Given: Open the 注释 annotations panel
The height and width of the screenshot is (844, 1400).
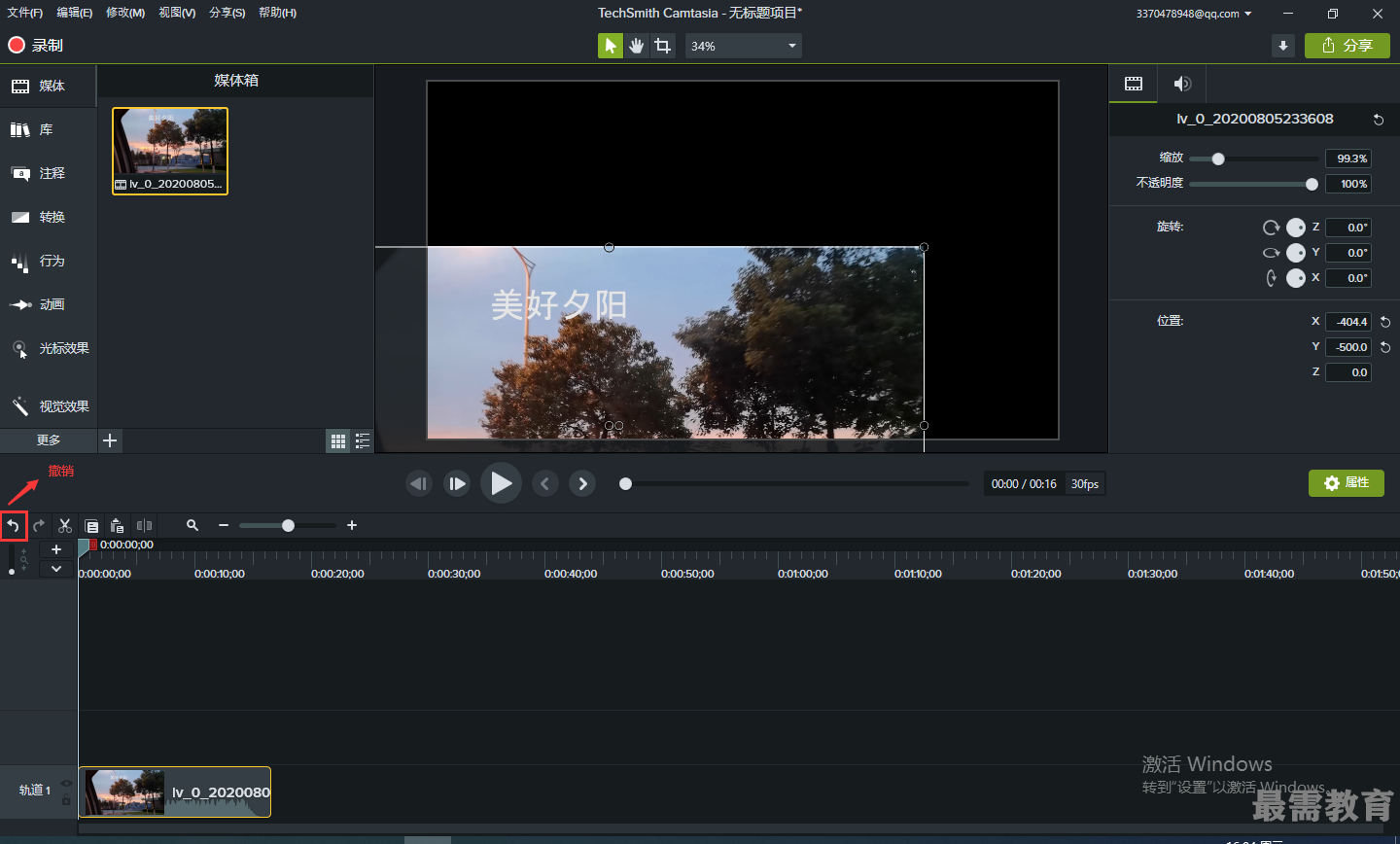Looking at the screenshot, I should click(x=49, y=174).
